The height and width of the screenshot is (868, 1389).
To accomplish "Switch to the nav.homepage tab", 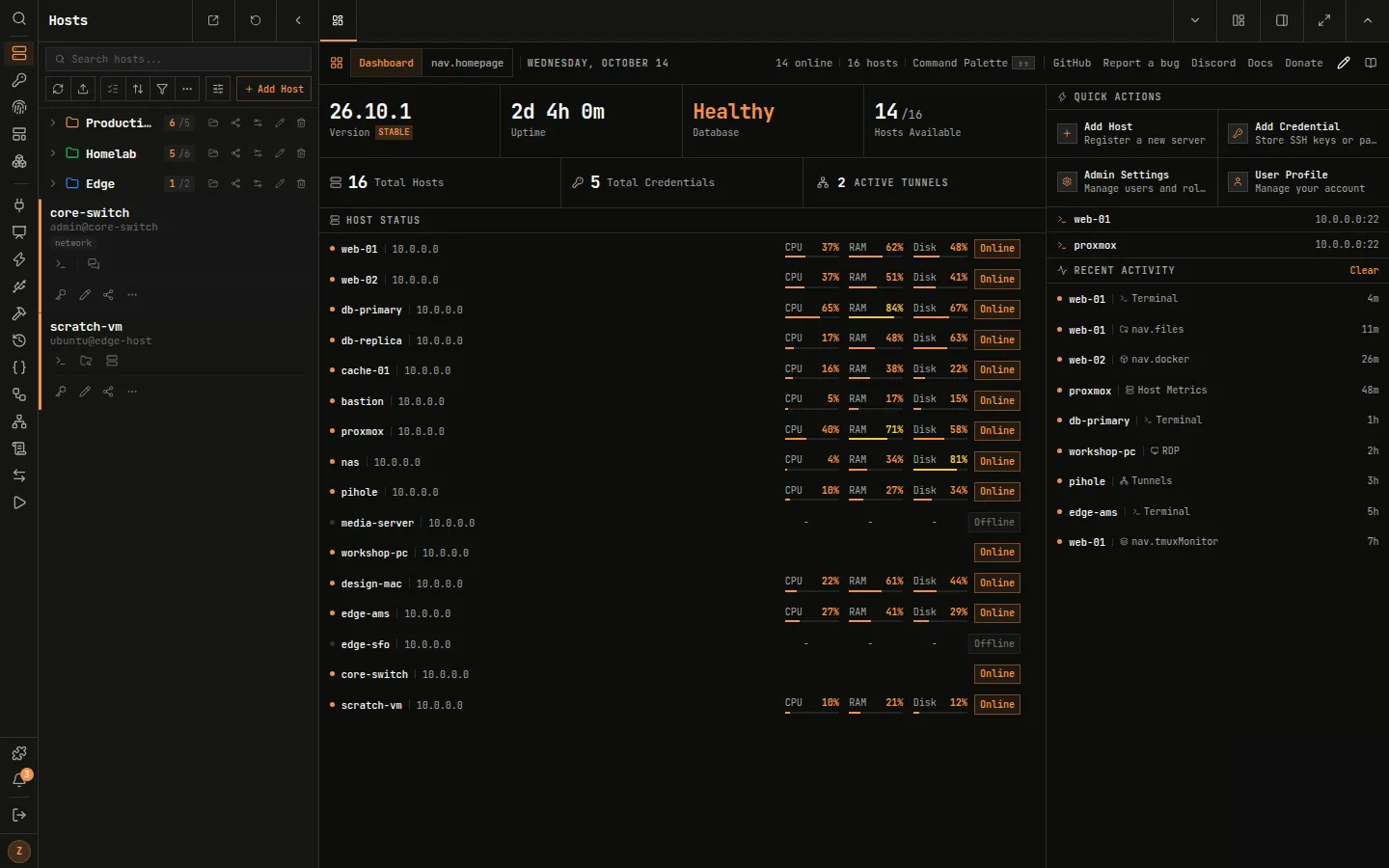I will pyautogui.click(x=467, y=63).
